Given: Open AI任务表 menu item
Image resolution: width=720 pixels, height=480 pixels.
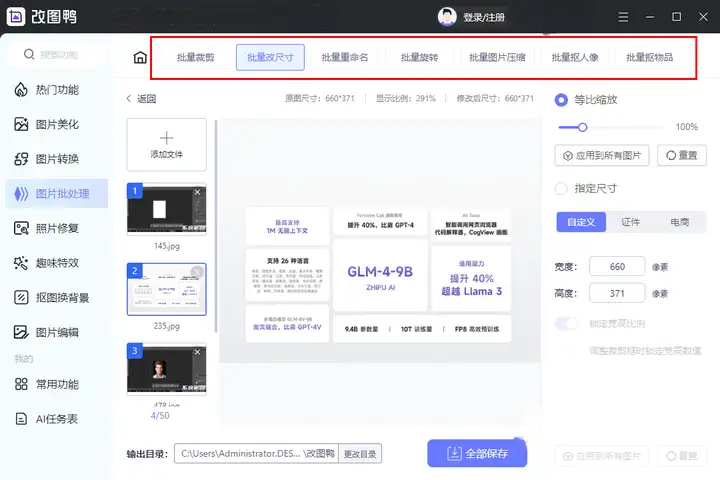Looking at the screenshot, I should point(57,418).
